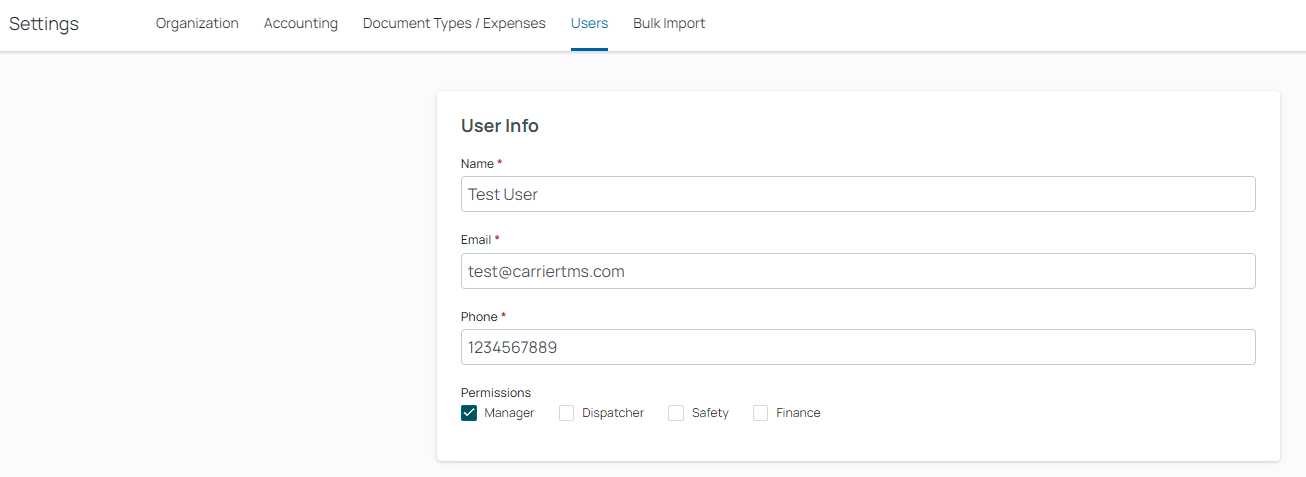1306x477 pixels.
Task: Click the User Info heading
Action: point(500,126)
